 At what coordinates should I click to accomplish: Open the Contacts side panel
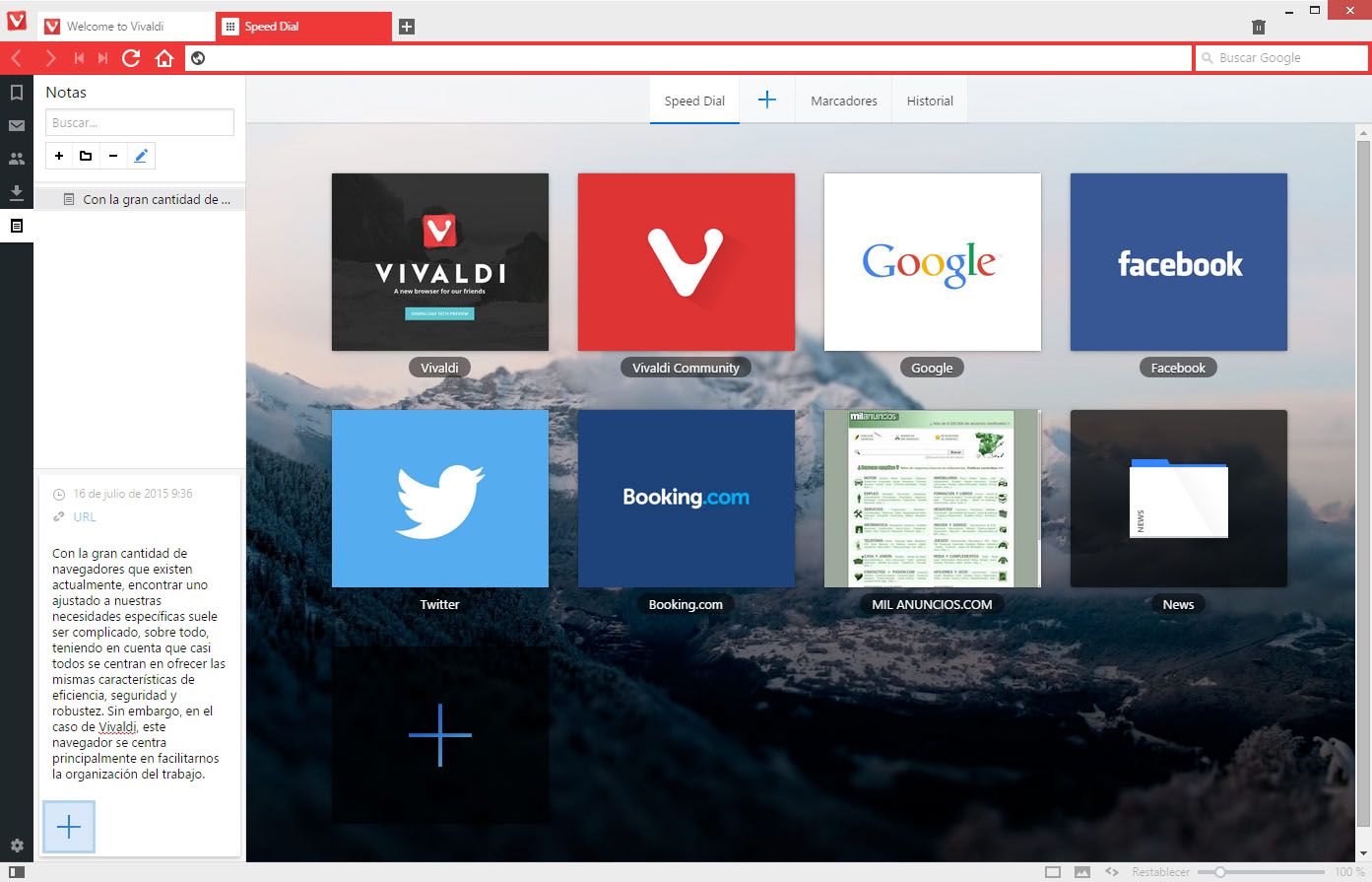[x=17, y=158]
